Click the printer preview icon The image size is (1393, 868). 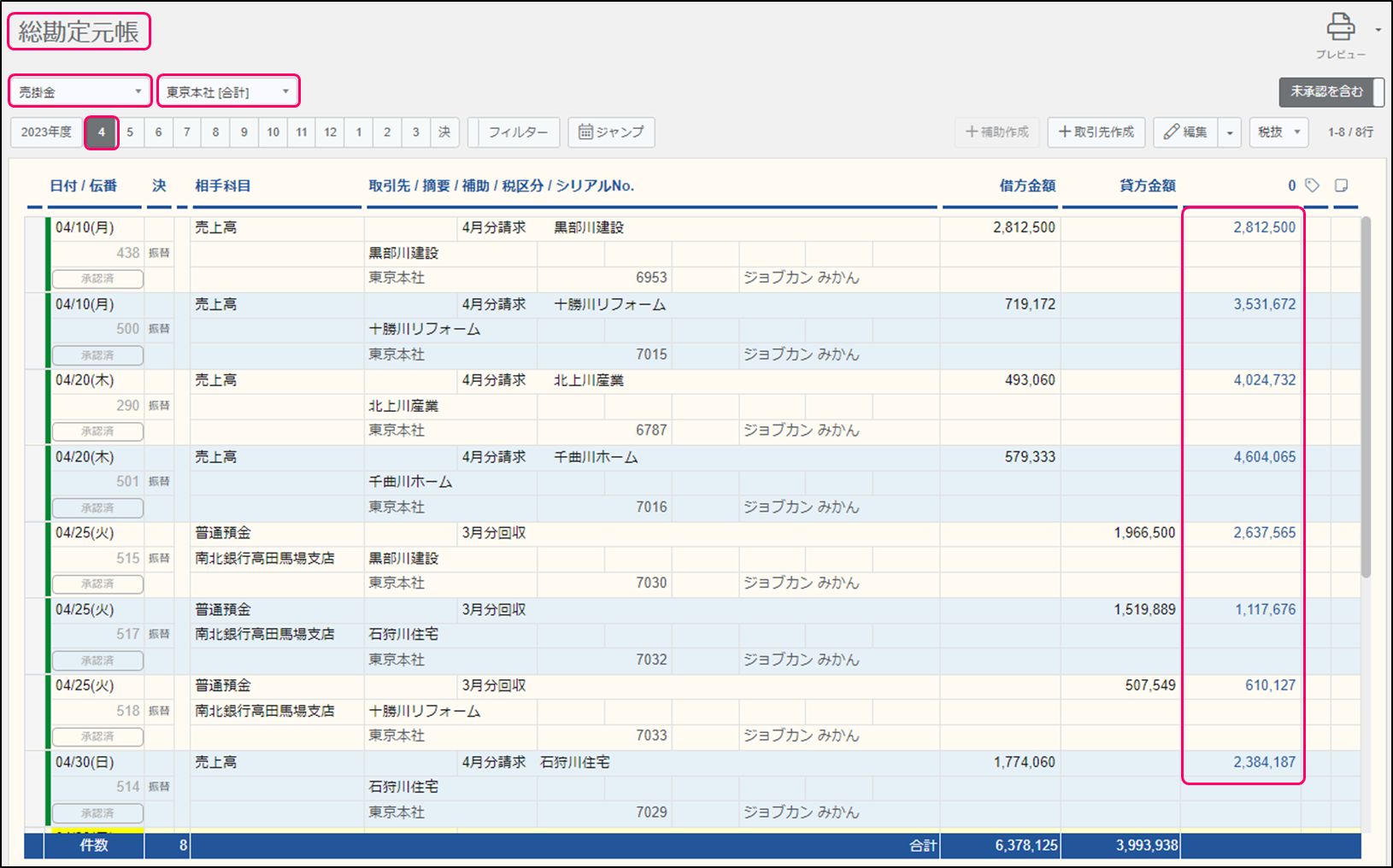click(x=1340, y=28)
